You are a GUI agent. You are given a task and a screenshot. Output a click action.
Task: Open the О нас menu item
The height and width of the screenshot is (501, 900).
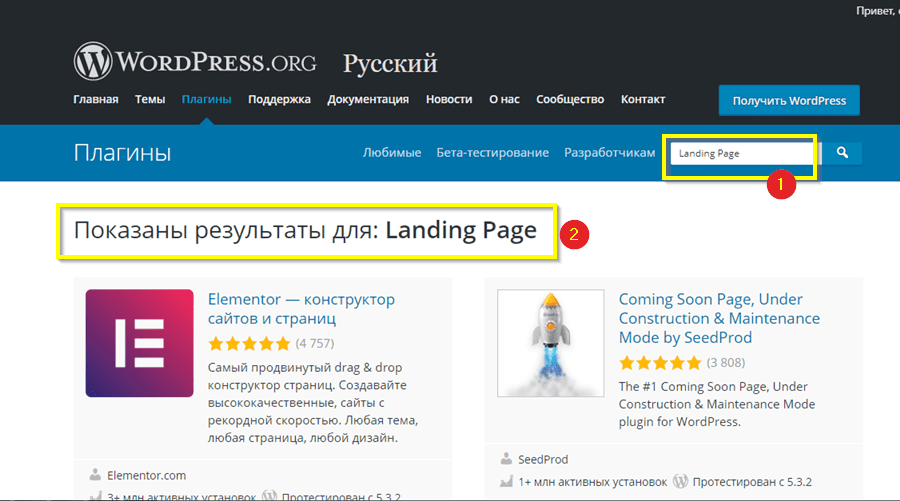pyautogui.click(x=504, y=99)
